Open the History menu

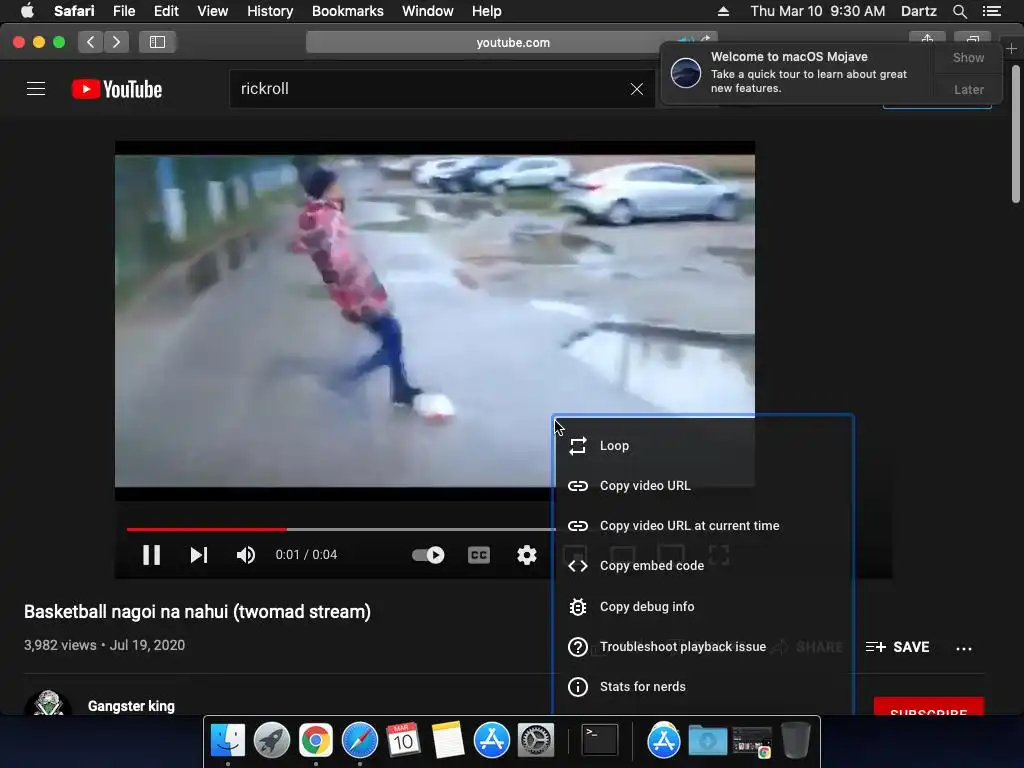[270, 11]
